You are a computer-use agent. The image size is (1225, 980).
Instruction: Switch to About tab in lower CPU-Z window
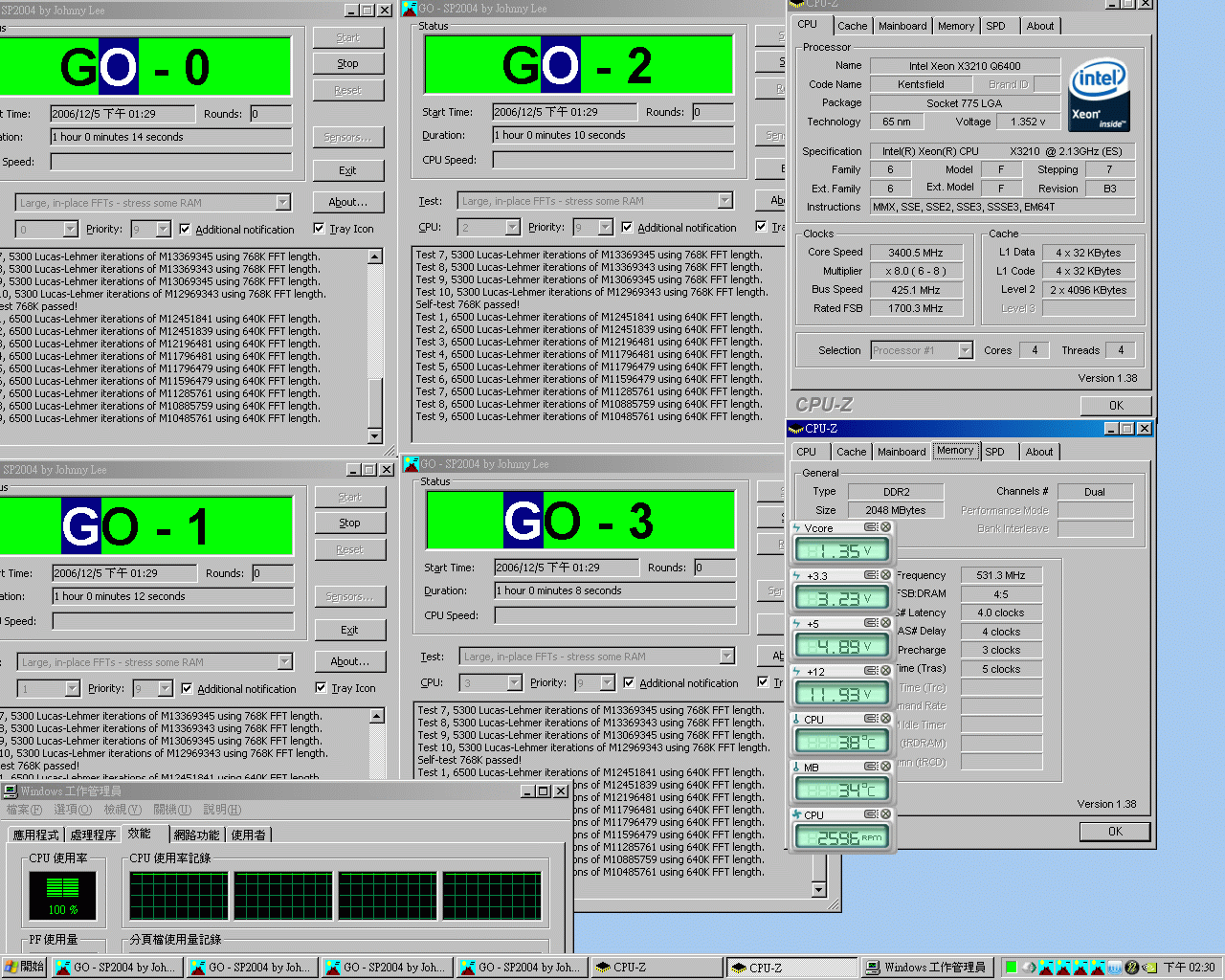[1039, 452]
